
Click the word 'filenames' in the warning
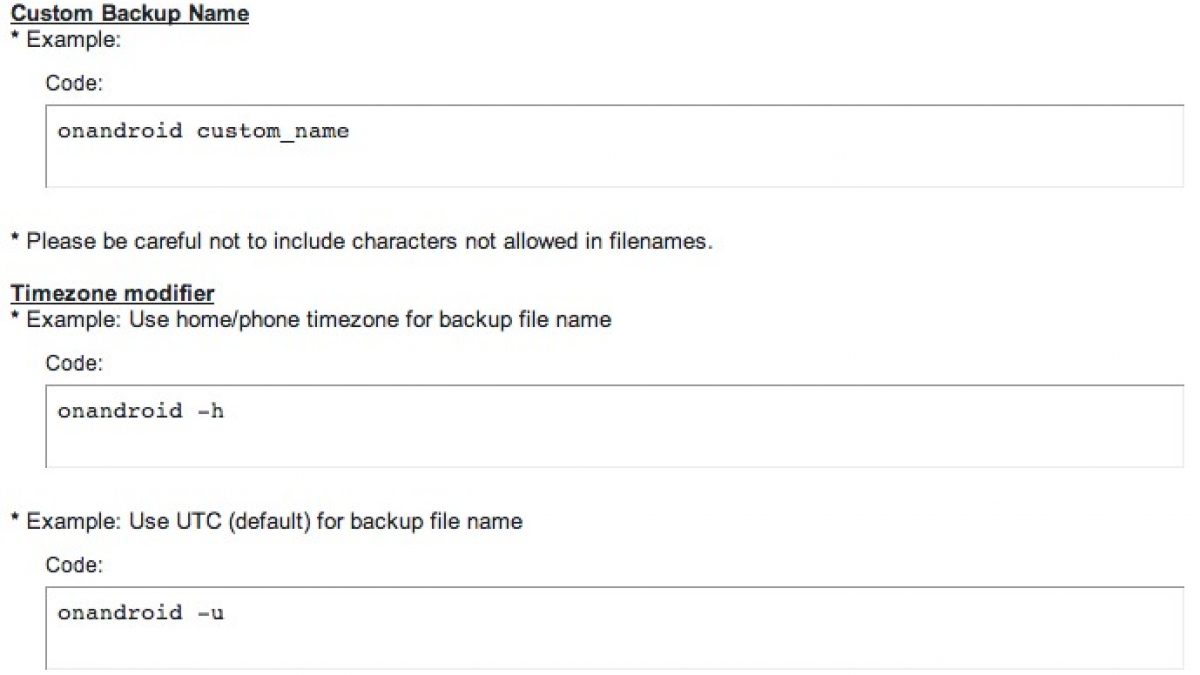coord(661,242)
